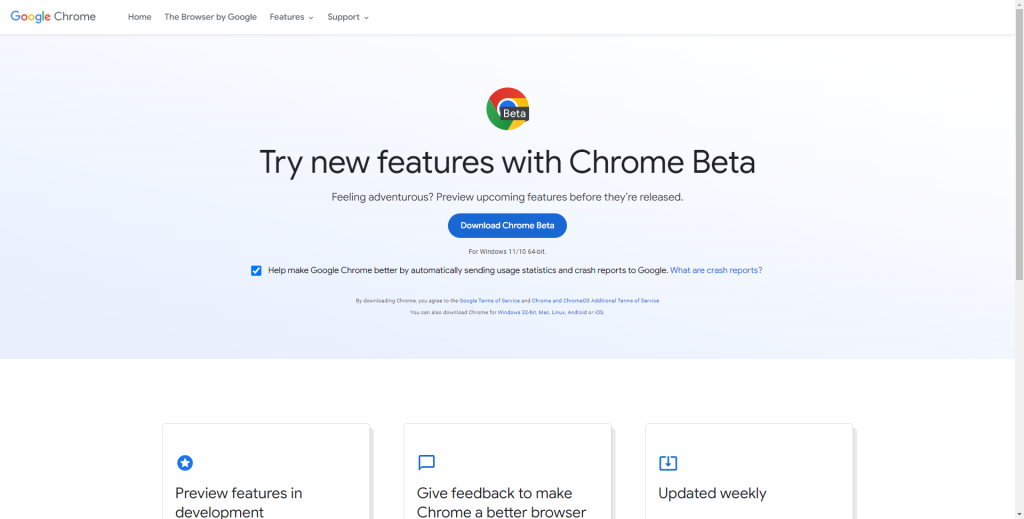Open Google Terms of Service link
The image size is (1024, 519).
pos(490,301)
